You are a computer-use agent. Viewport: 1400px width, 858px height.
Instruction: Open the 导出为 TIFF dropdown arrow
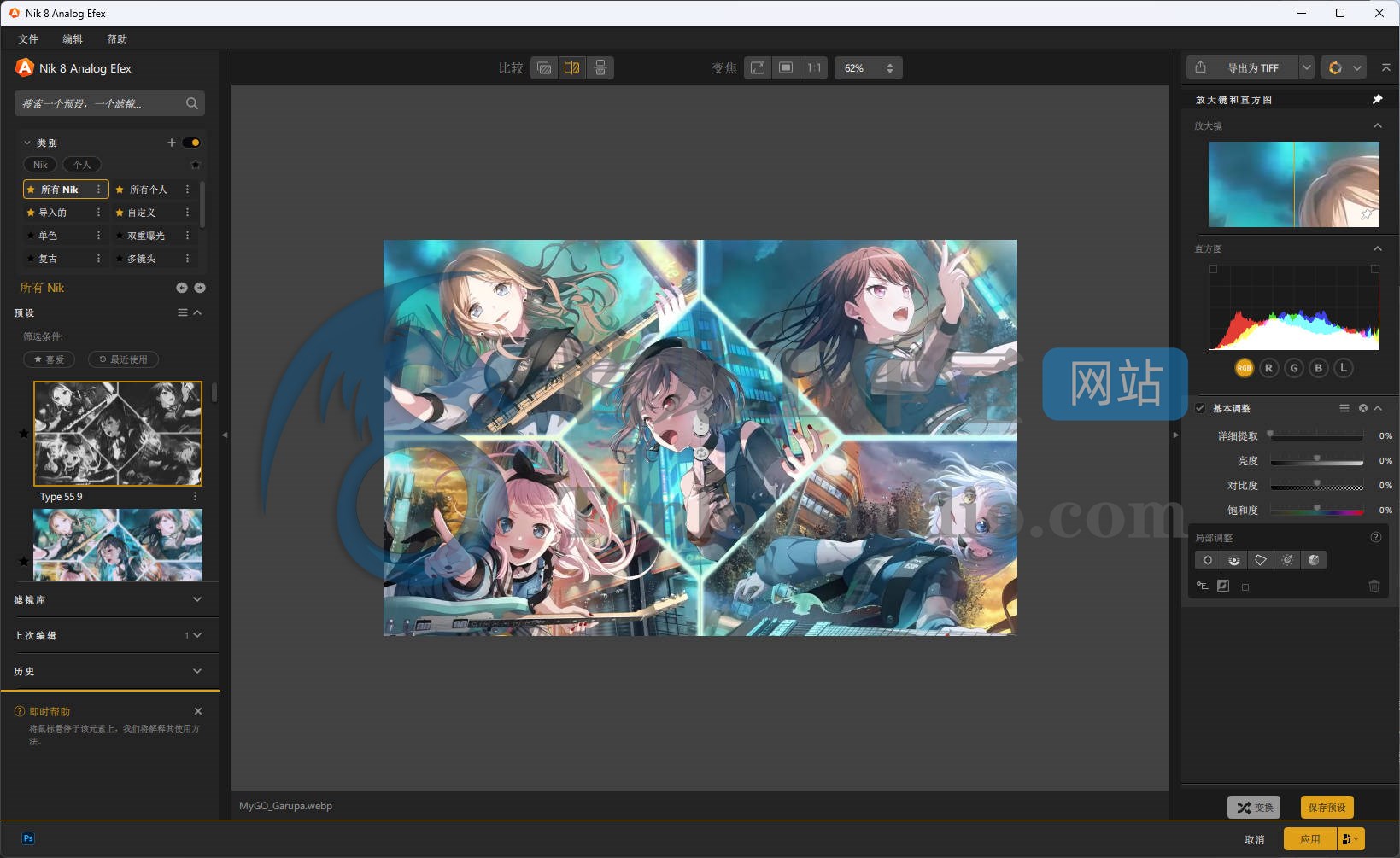[1307, 68]
